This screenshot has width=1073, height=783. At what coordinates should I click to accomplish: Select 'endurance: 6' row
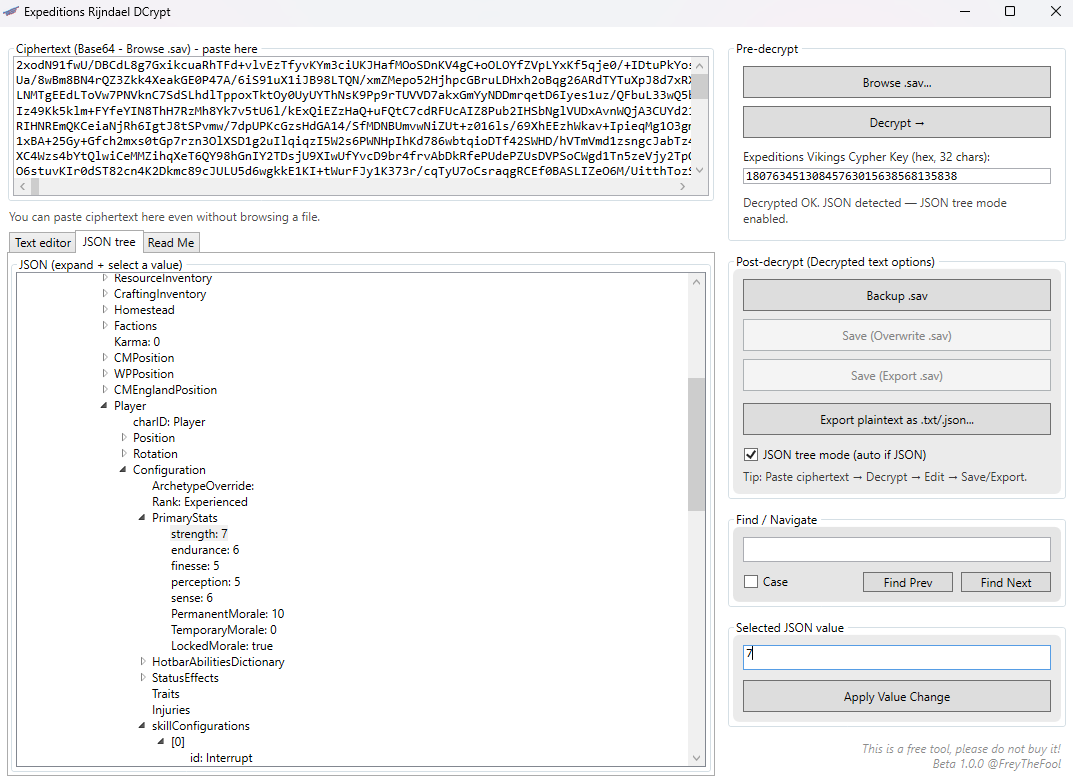[205, 550]
